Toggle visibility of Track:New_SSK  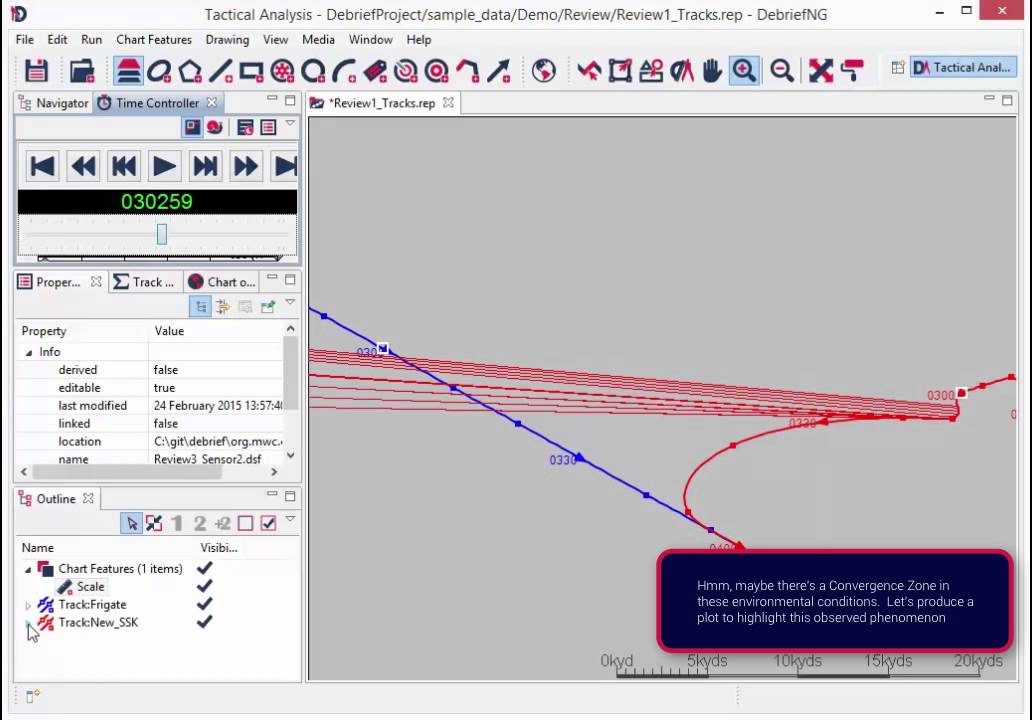click(205, 621)
